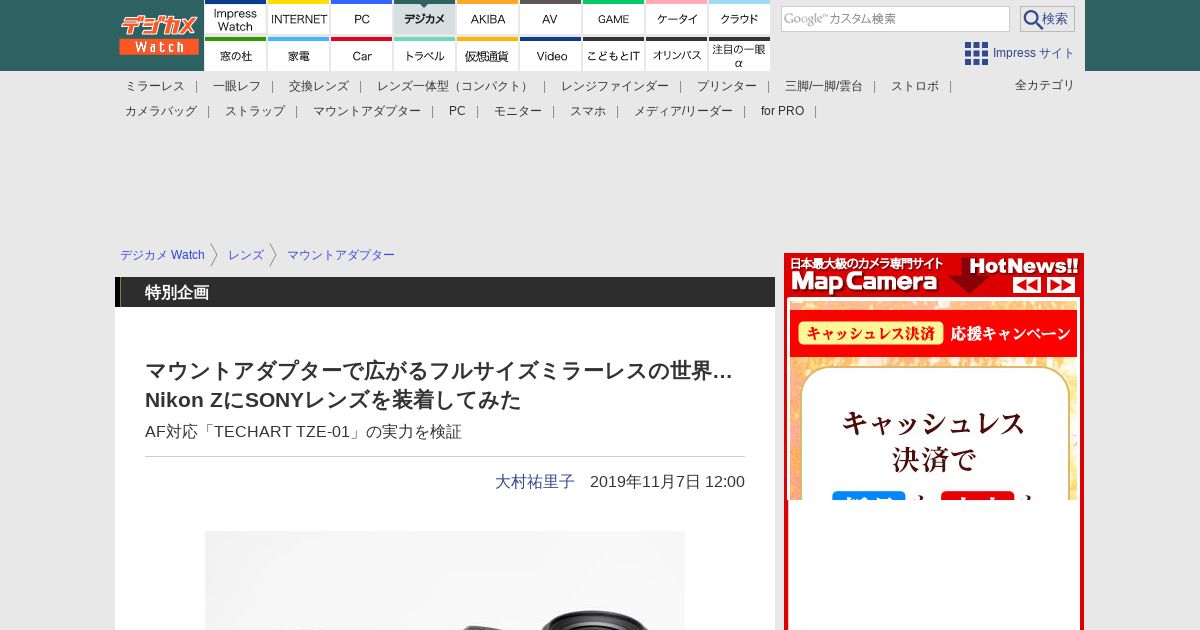This screenshot has width=1200, height=630.
Task: Go to レンズ breadcrumb link
Action: (x=246, y=255)
